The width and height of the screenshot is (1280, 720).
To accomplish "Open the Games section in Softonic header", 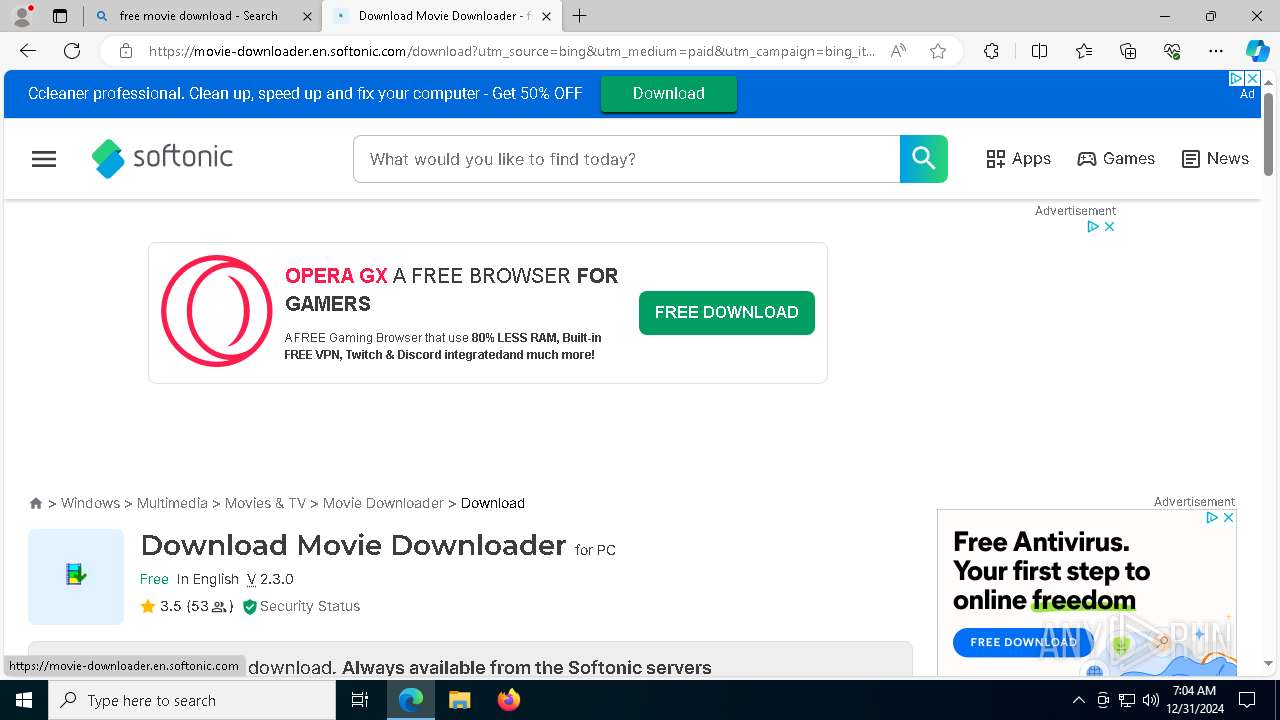I will [x=1116, y=159].
